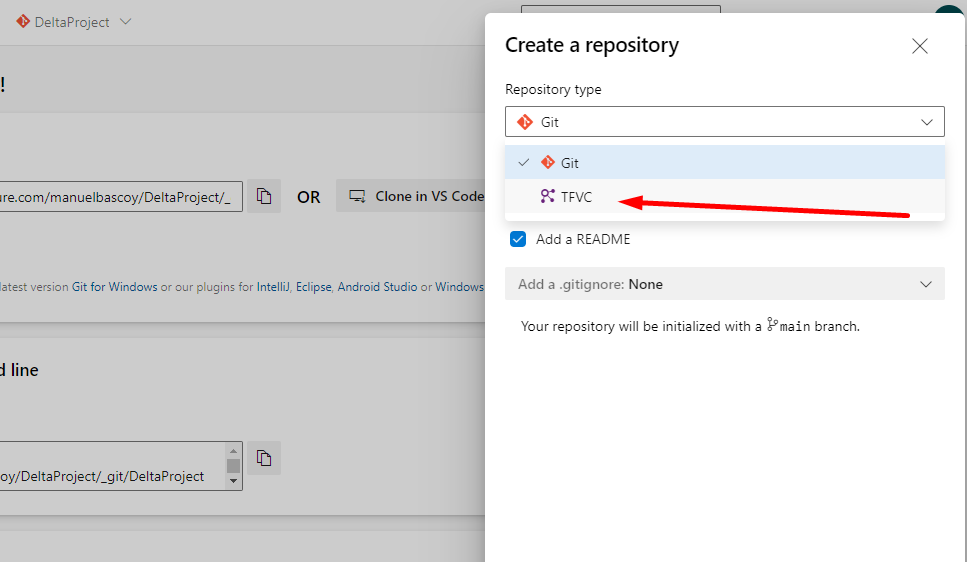The image size is (967, 562).
Task: Click the clone URL text field
Action: coord(120,197)
